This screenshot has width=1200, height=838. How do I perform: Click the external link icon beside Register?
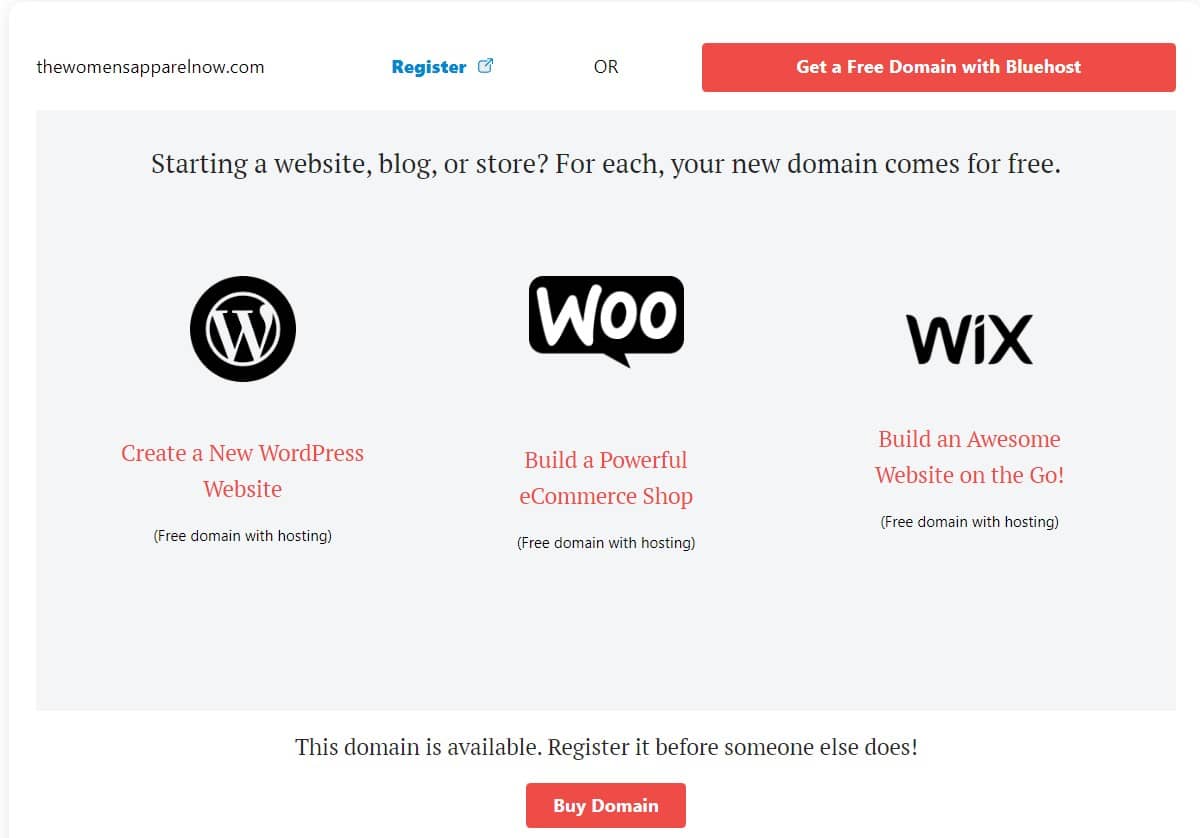486,66
